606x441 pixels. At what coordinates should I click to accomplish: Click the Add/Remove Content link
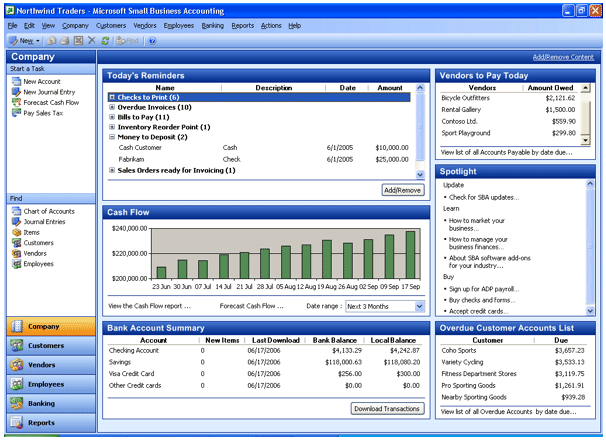pos(564,57)
